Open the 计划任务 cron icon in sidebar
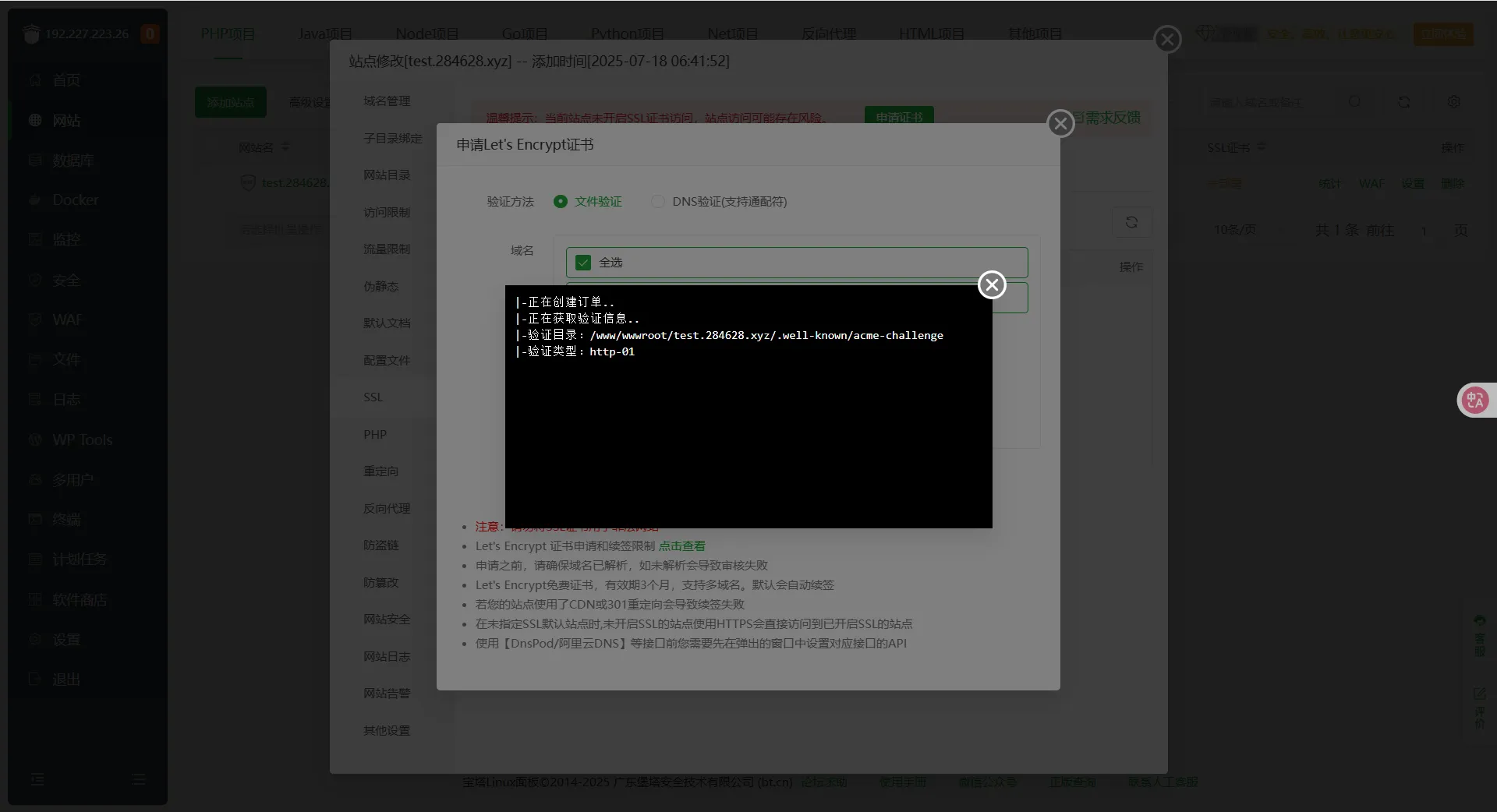 tap(35, 559)
